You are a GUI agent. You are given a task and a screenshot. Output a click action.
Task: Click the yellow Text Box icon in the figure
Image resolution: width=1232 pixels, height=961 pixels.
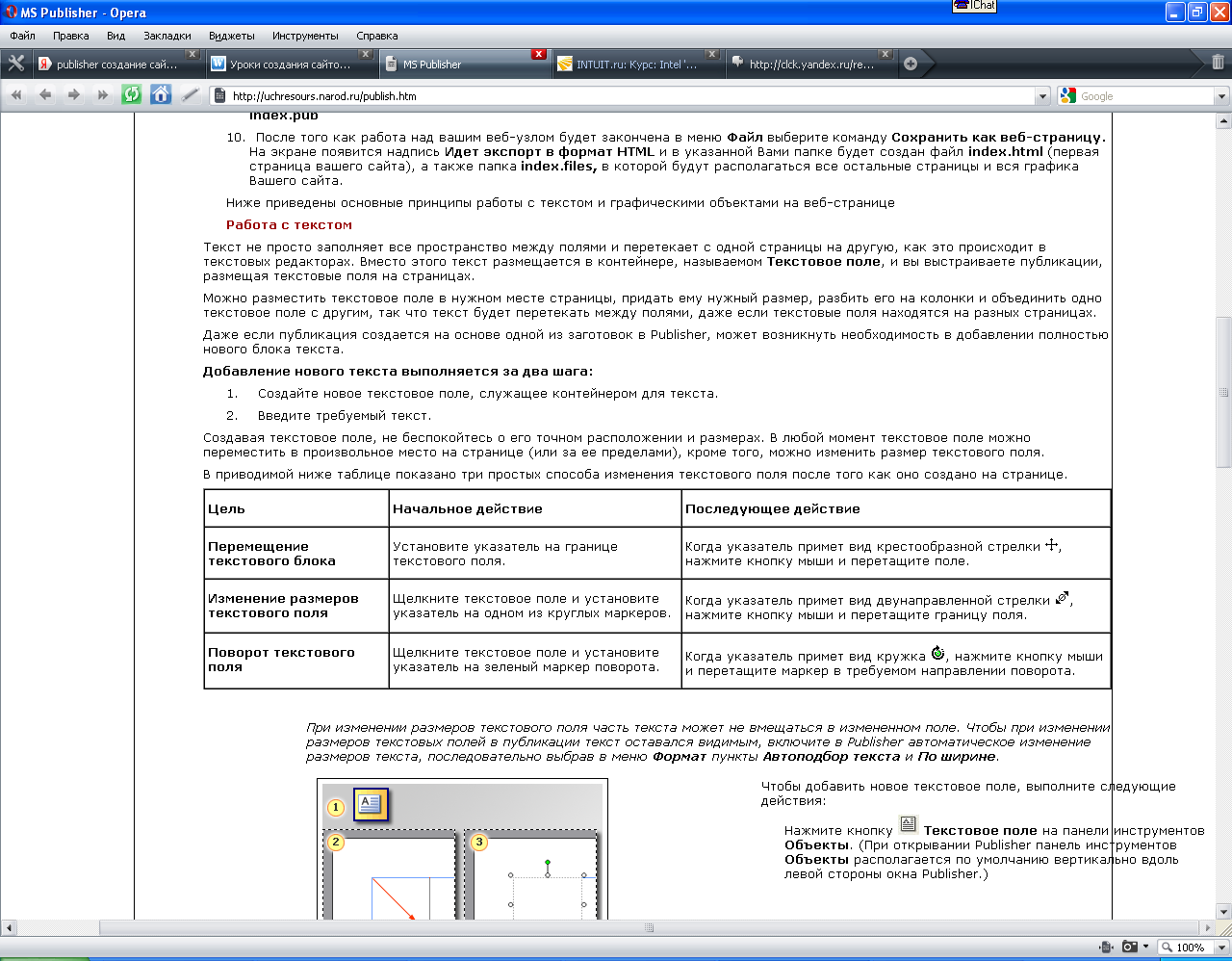[x=371, y=804]
